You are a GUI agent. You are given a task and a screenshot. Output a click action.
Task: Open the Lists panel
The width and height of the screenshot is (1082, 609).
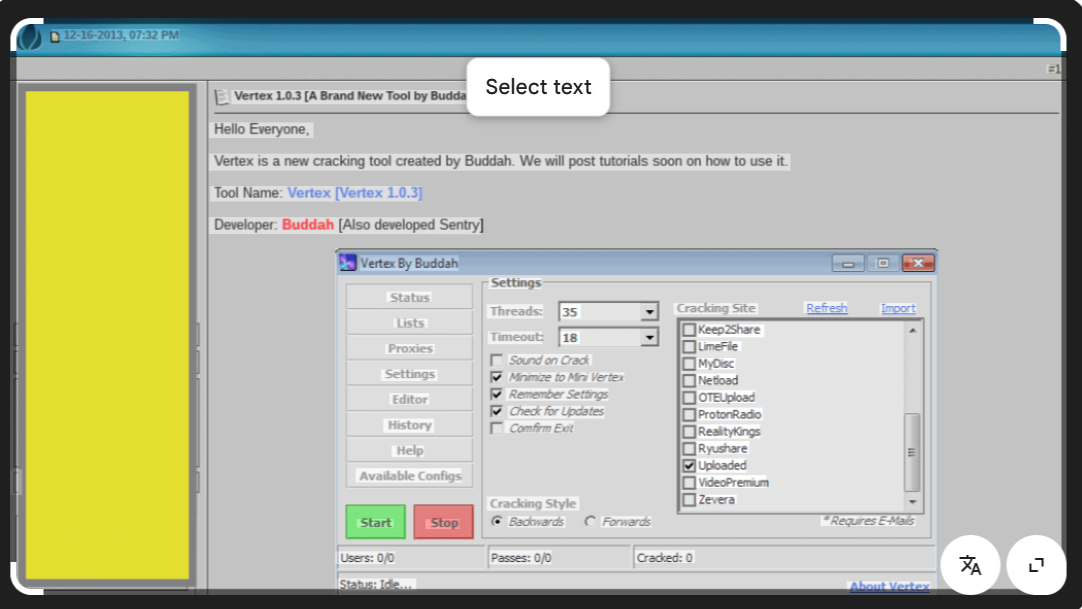[x=409, y=322]
